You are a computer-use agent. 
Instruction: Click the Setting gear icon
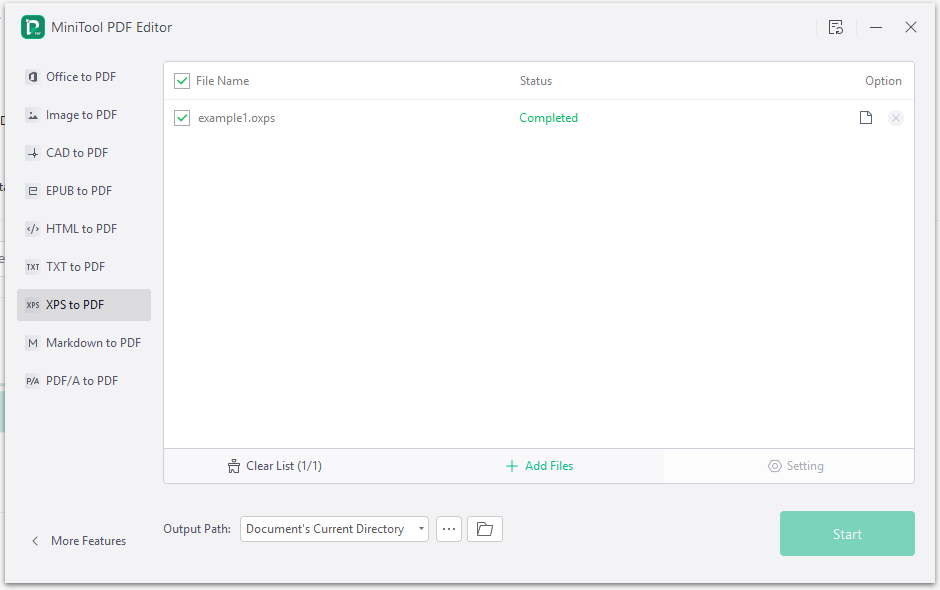(775, 466)
